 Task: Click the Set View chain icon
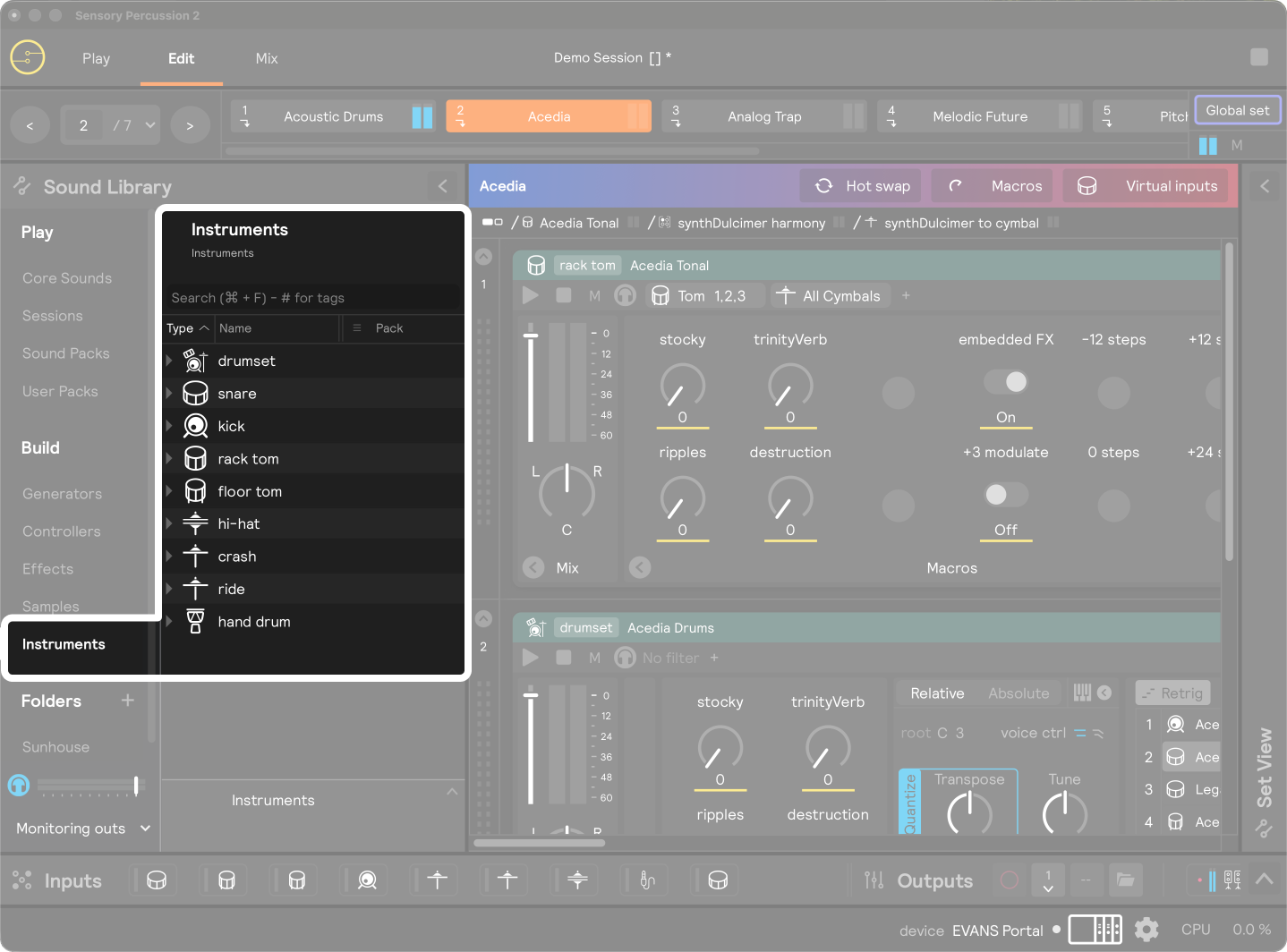tap(1264, 829)
